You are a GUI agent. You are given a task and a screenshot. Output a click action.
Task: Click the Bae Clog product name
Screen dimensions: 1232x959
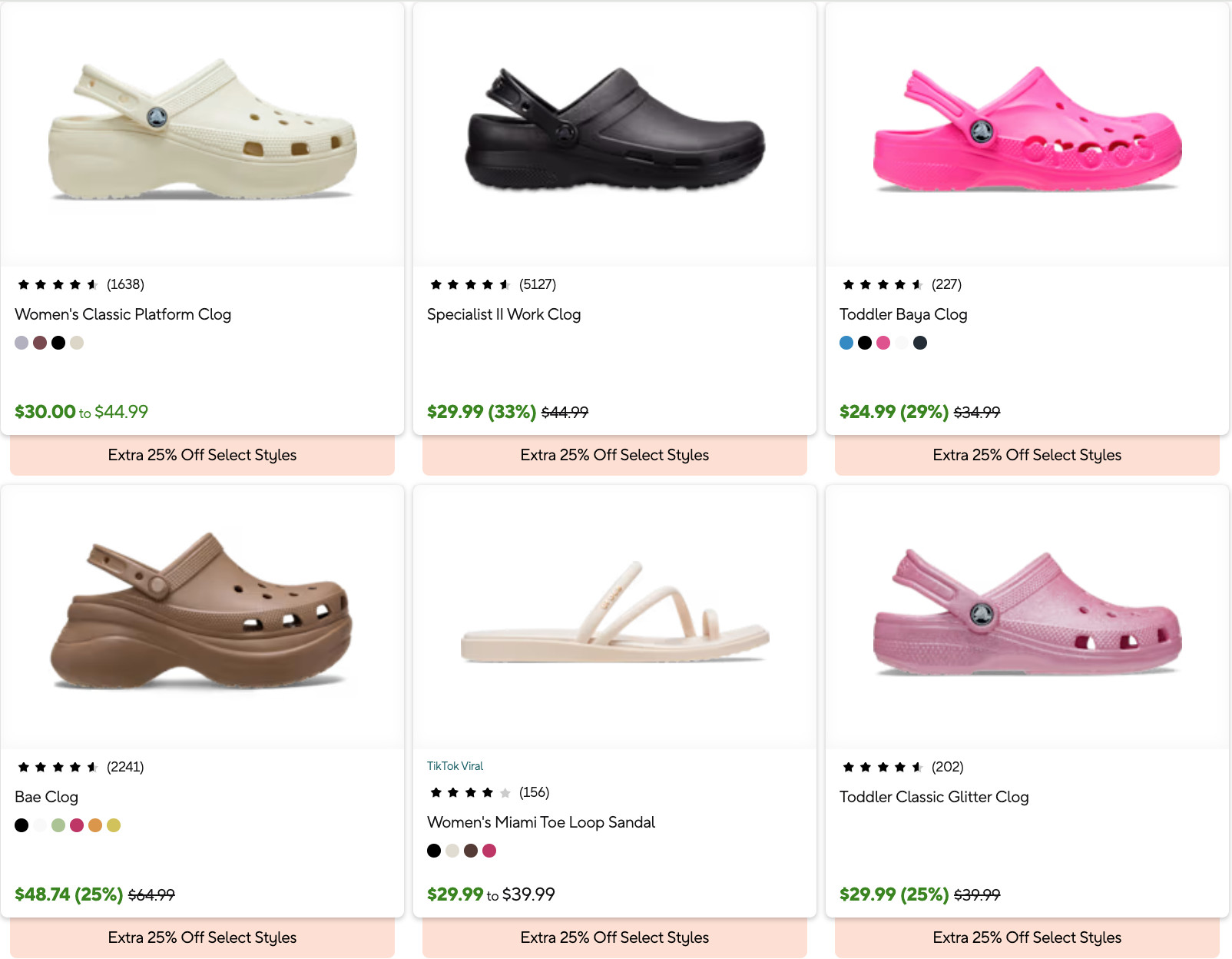coord(47,797)
